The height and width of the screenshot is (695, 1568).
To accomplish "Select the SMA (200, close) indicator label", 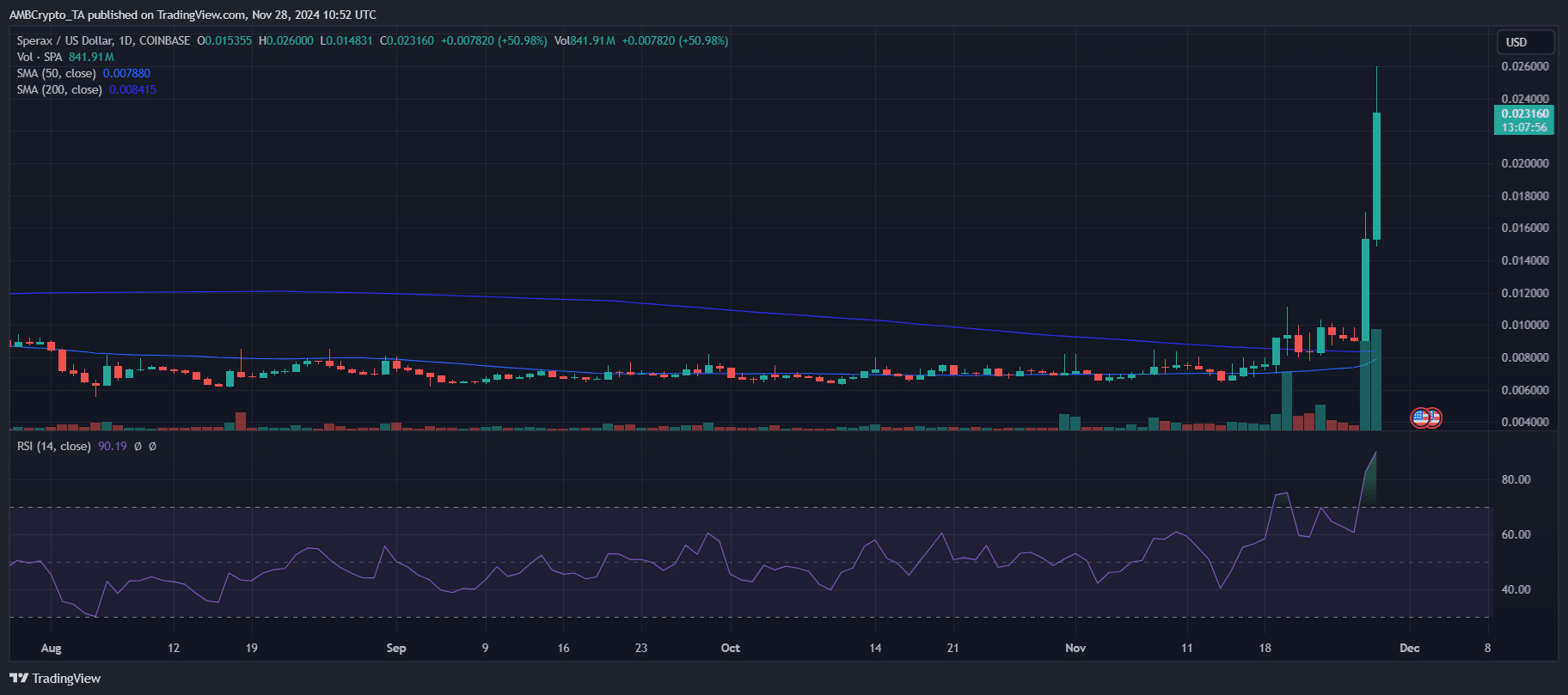I will 59,89.
